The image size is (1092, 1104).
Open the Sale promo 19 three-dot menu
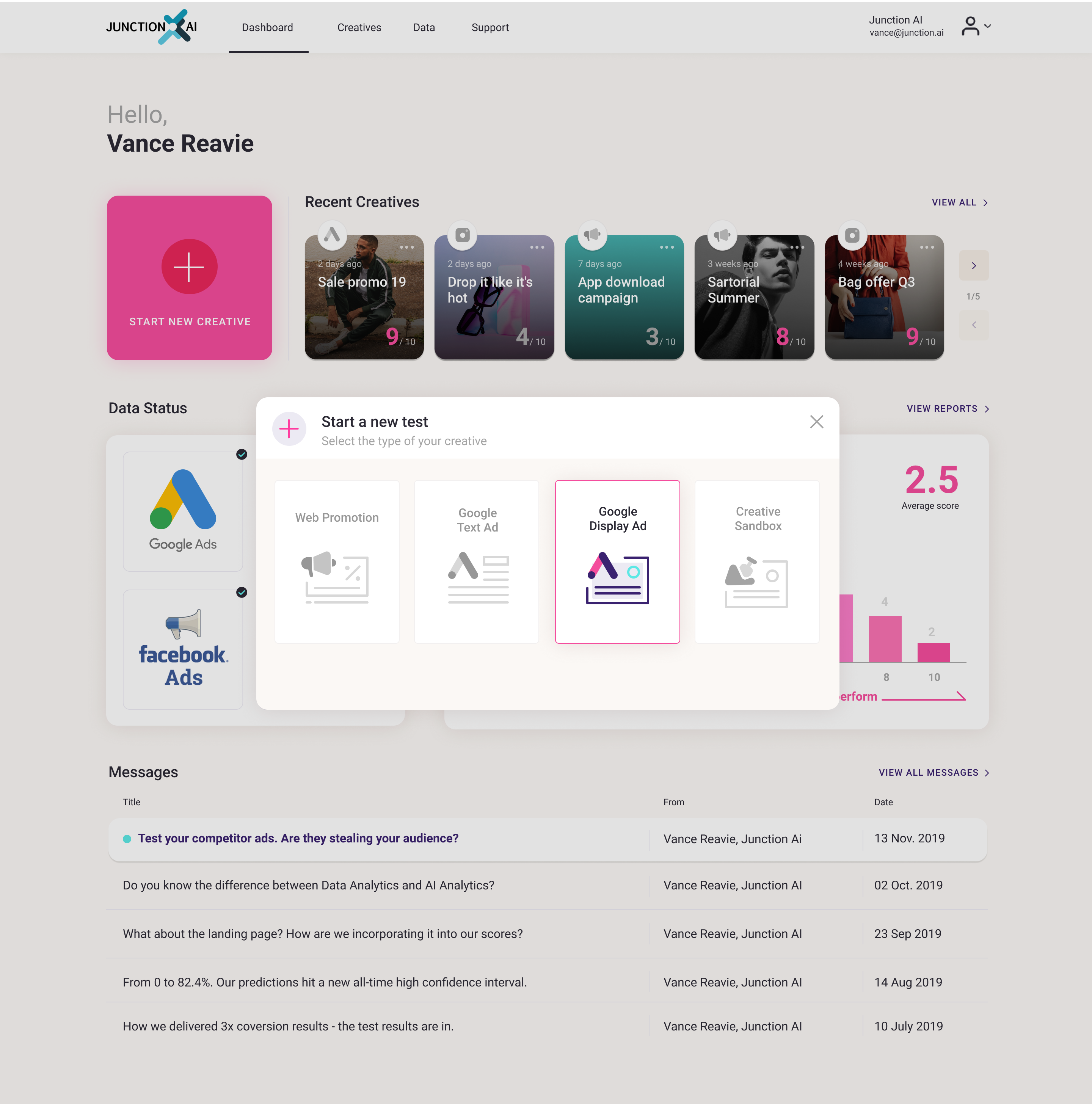coord(407,248)
